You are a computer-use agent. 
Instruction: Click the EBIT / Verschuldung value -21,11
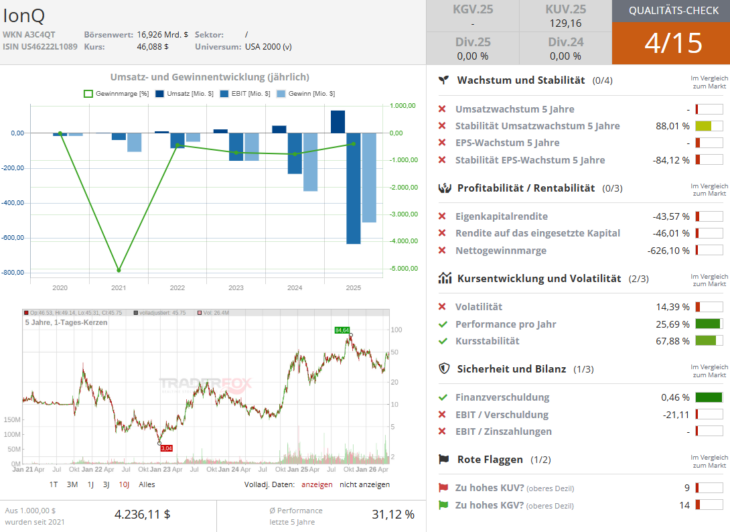[676, 414]
